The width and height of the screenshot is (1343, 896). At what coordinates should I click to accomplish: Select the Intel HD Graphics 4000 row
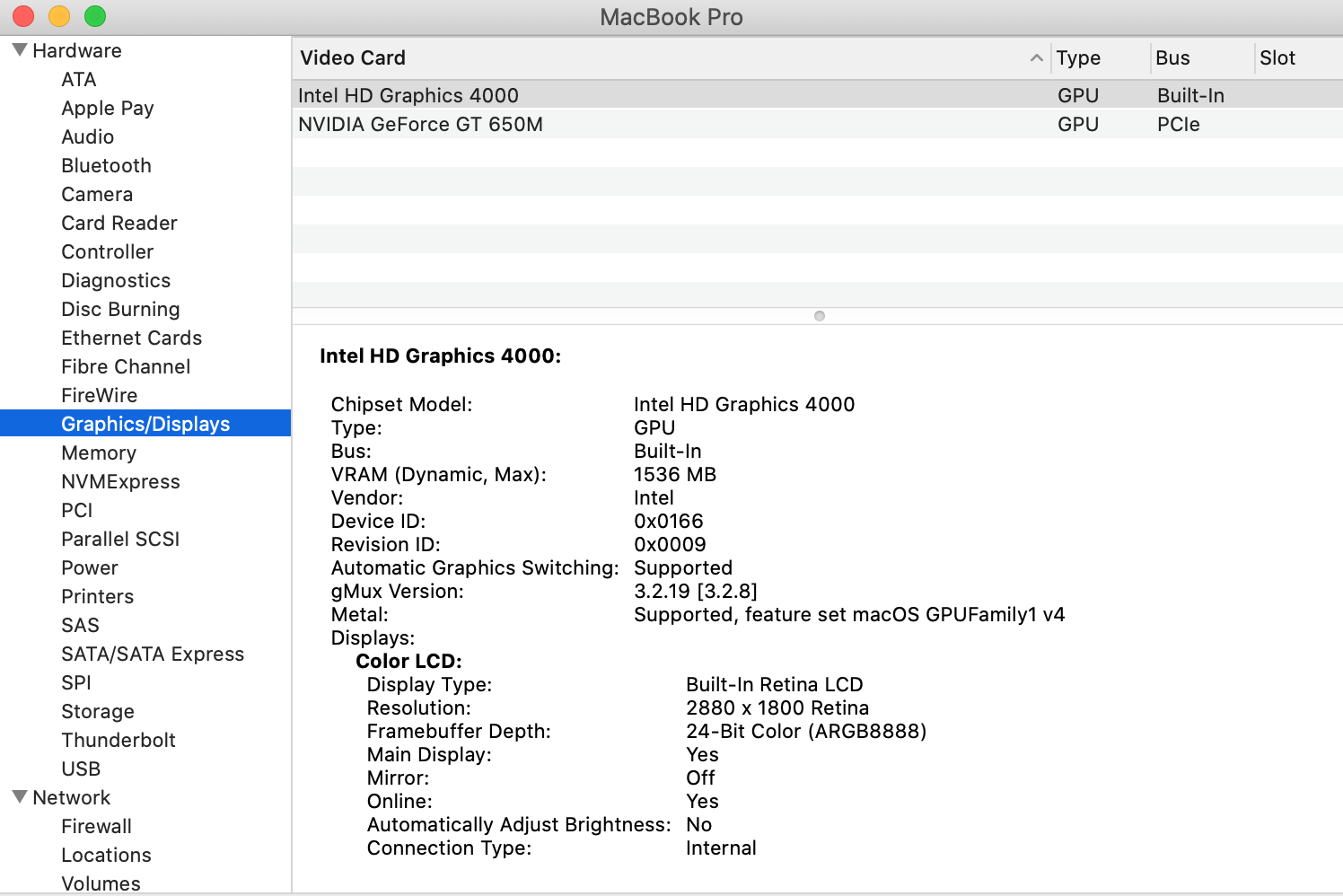click(x=817, y=95)
